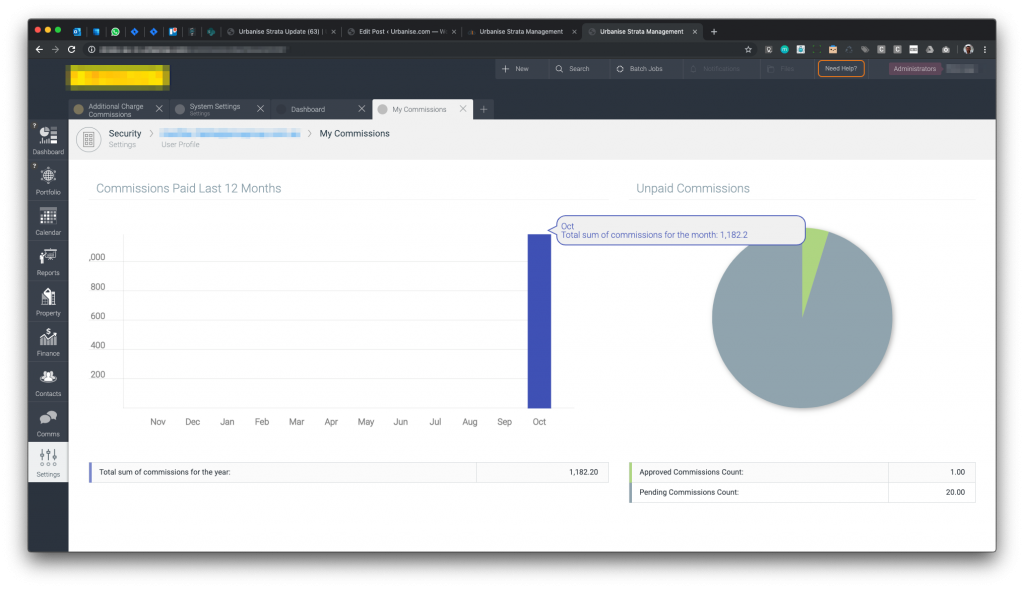Add a new tab with plus button
1024x589 pixels.
point(484,109)
